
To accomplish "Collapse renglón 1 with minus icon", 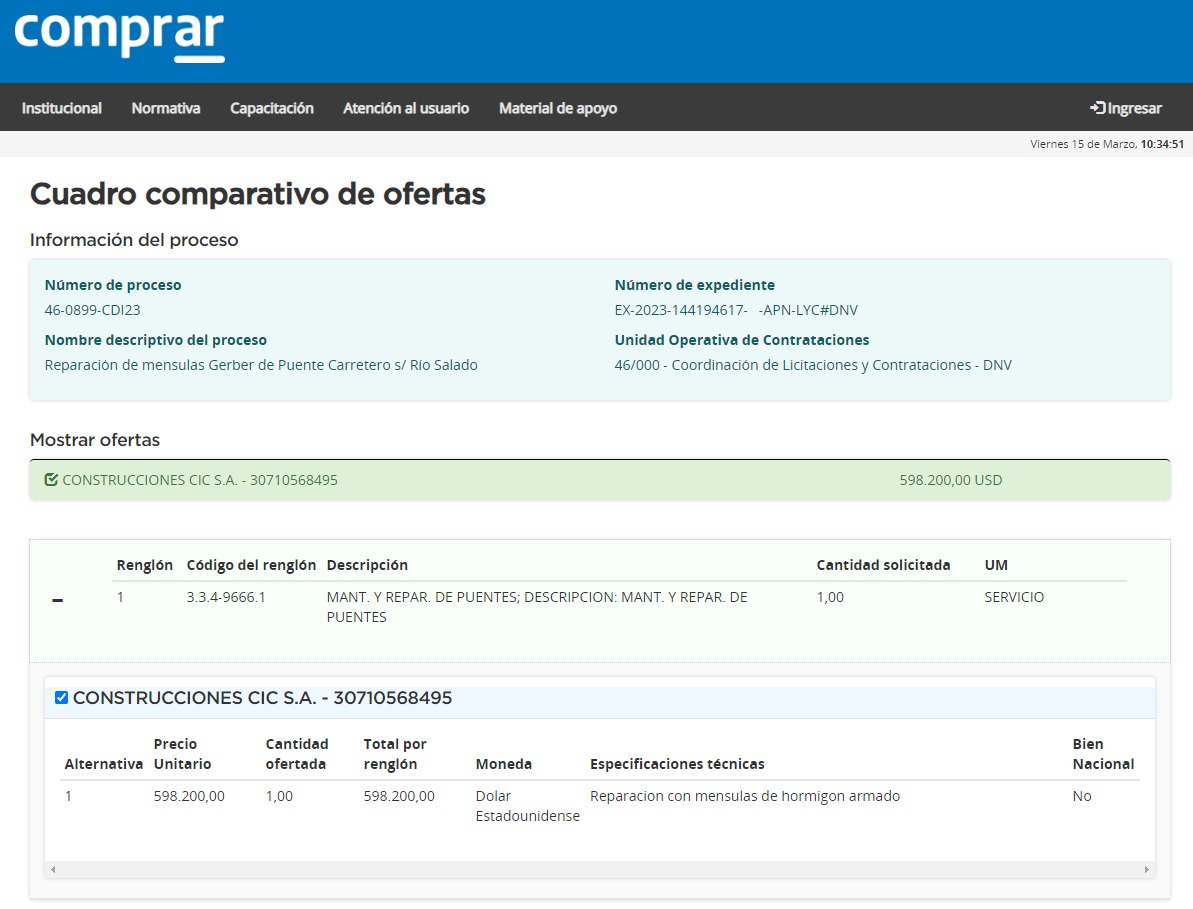I will click(57, 600).
